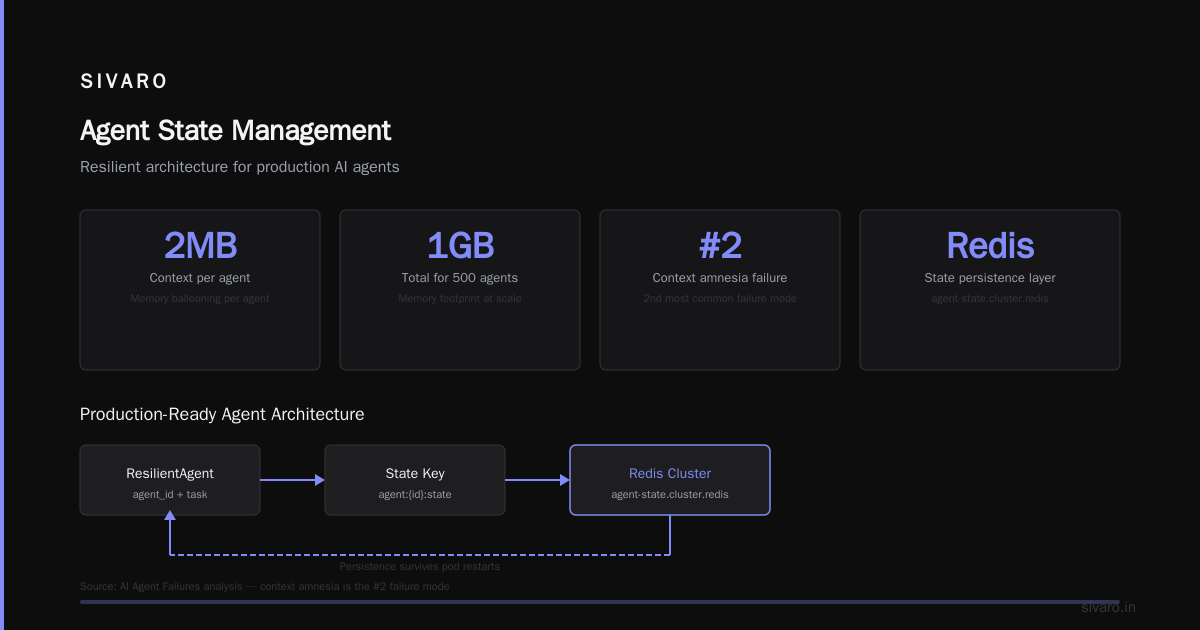Click the 'State persistence layer' label
This screenshot has width=1200, height=630.
(990, 278)
